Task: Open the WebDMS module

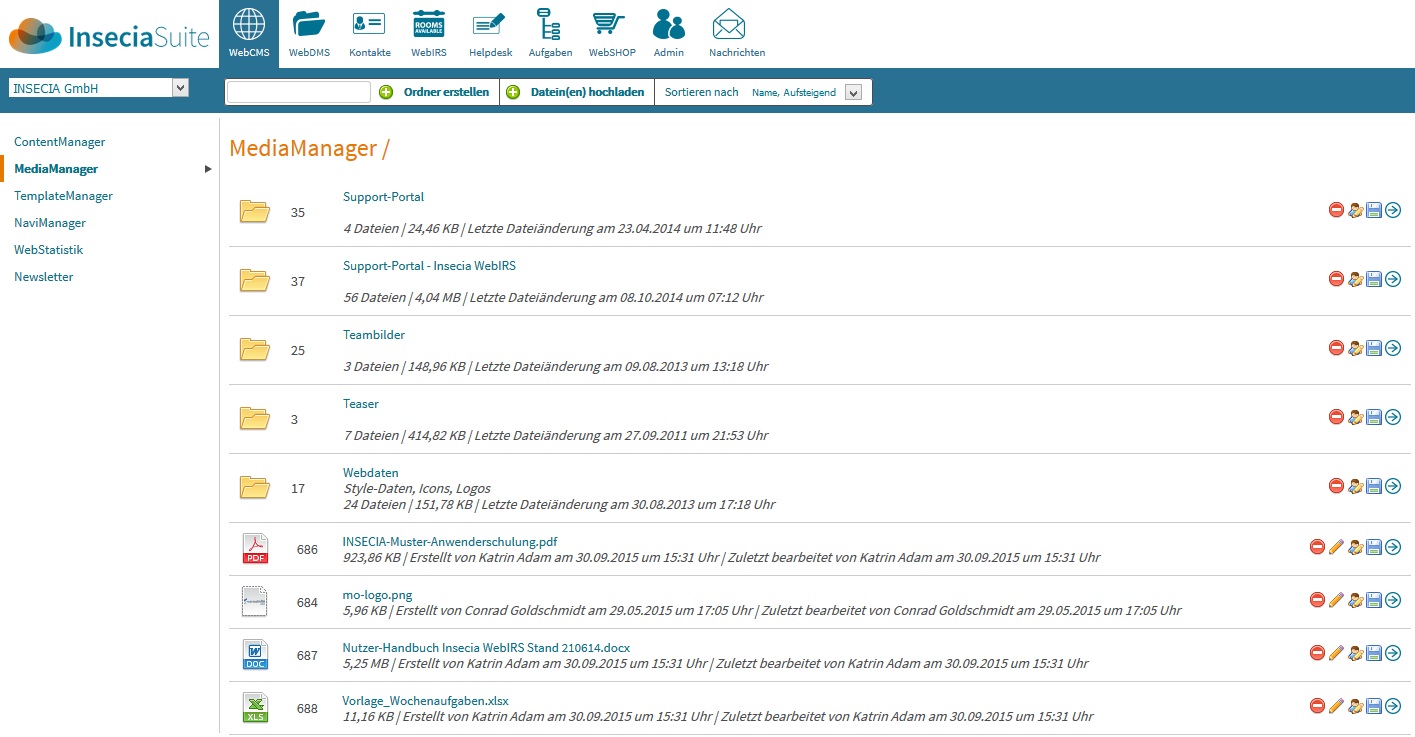Action: tap(309, 33)
